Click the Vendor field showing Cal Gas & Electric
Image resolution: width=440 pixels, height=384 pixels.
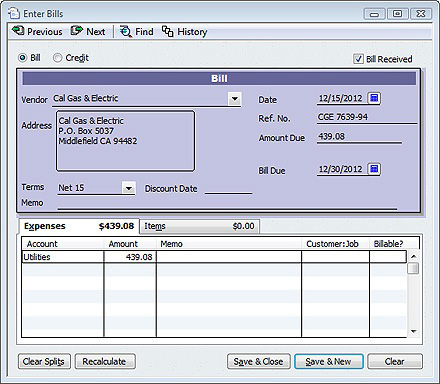(140, 99)
